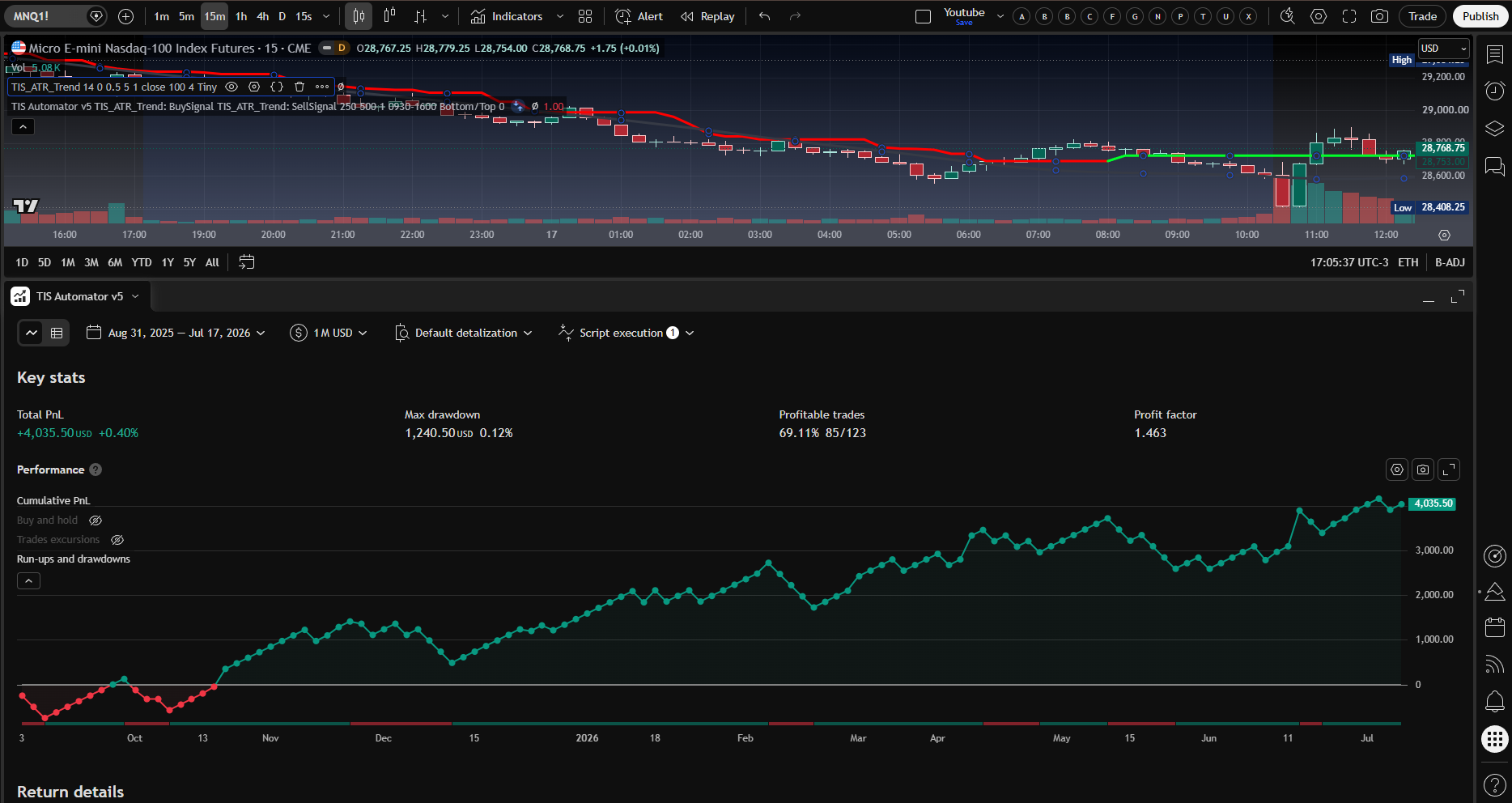Screen dimensions: 1512x803
Task: Start bar Replay mode
Action: tap(707, 16)
